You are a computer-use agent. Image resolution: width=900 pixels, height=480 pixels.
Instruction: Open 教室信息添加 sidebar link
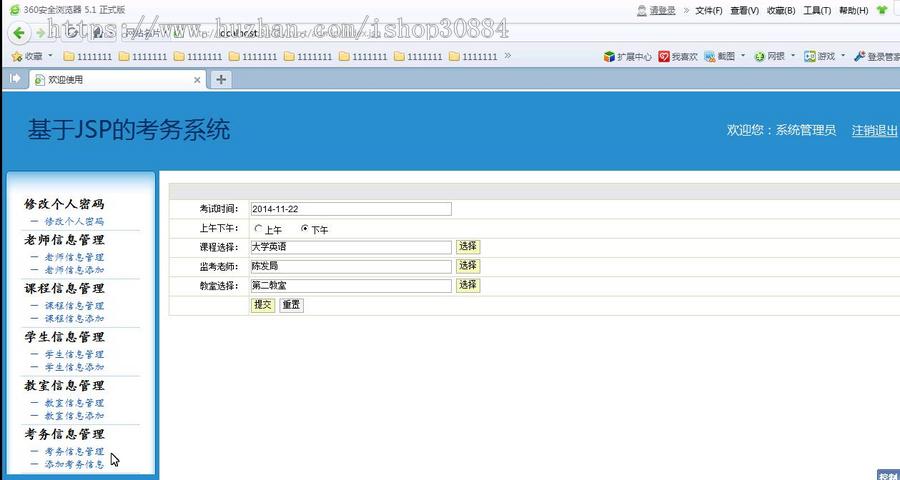tap(74, 416)
